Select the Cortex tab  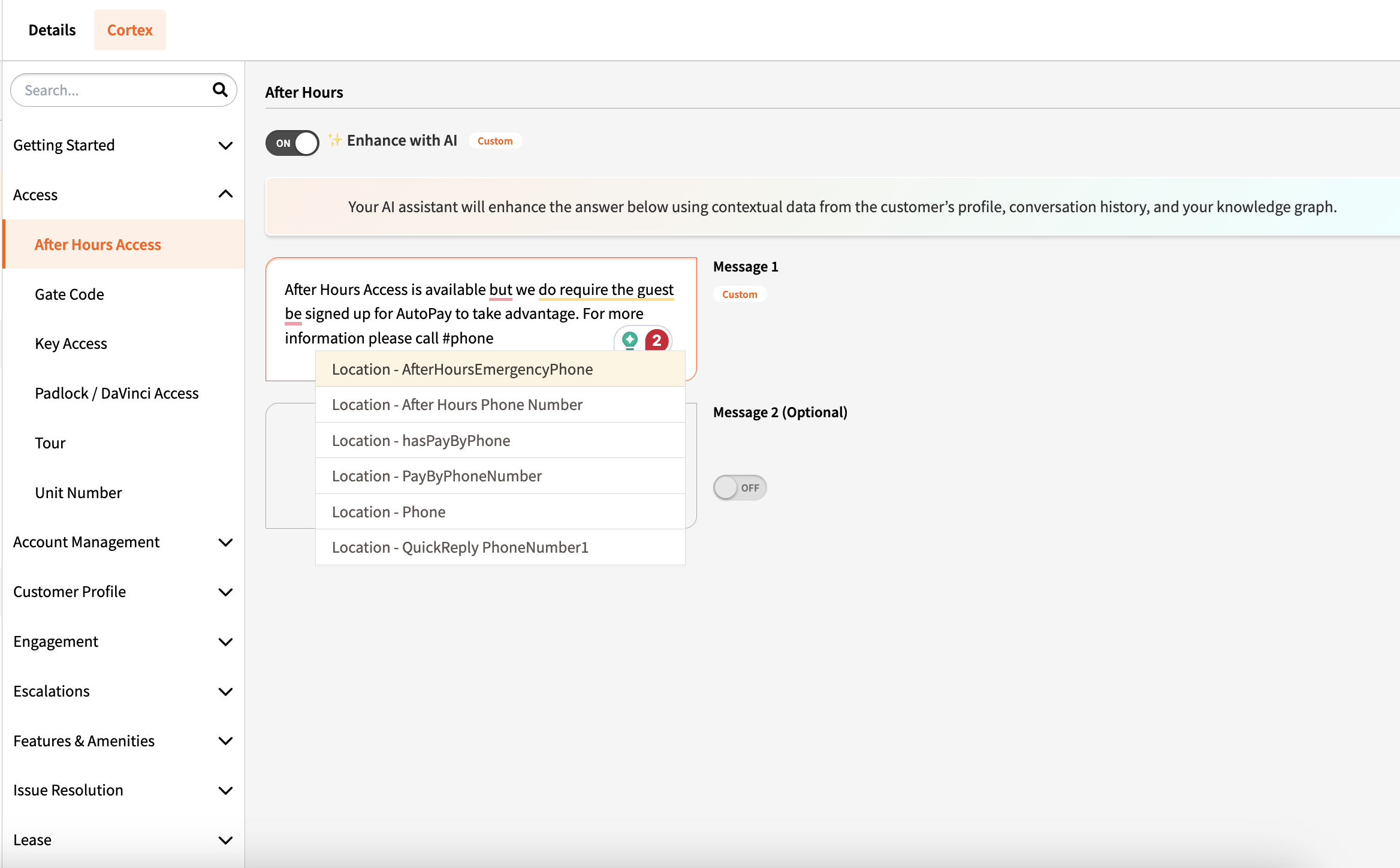click(129, 30)
